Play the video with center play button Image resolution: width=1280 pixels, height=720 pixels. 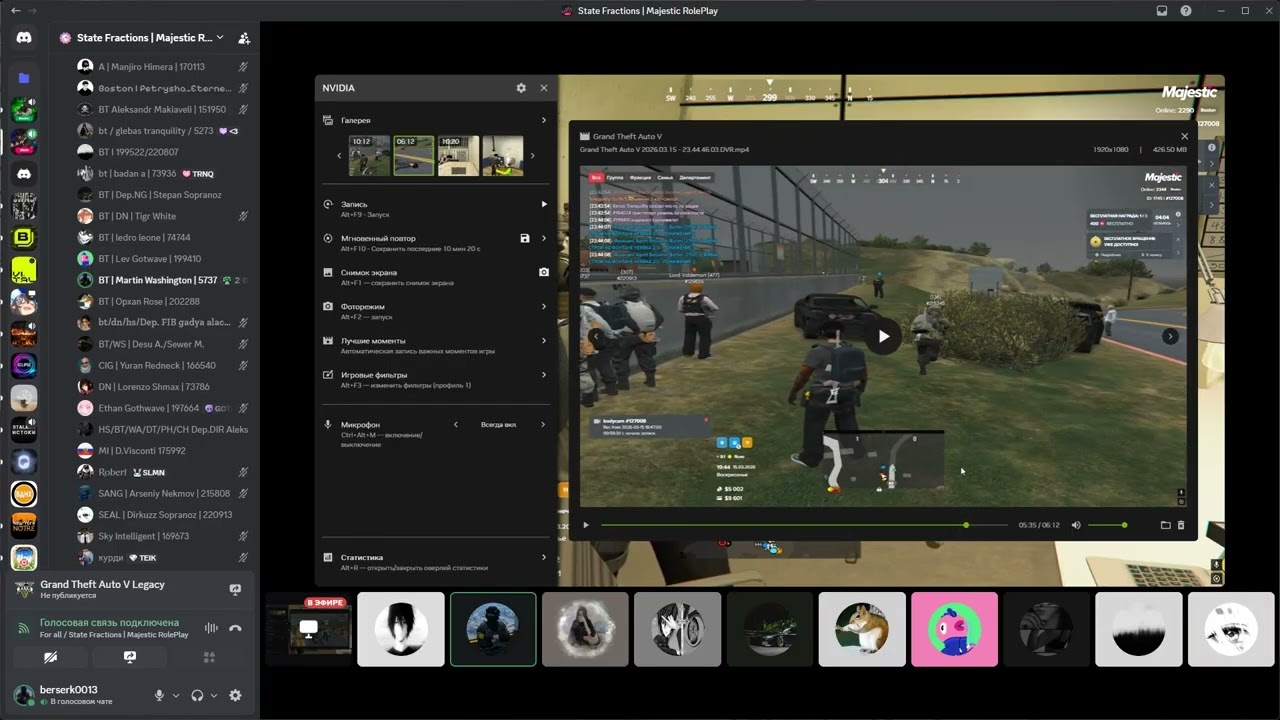tap(884, 336)
